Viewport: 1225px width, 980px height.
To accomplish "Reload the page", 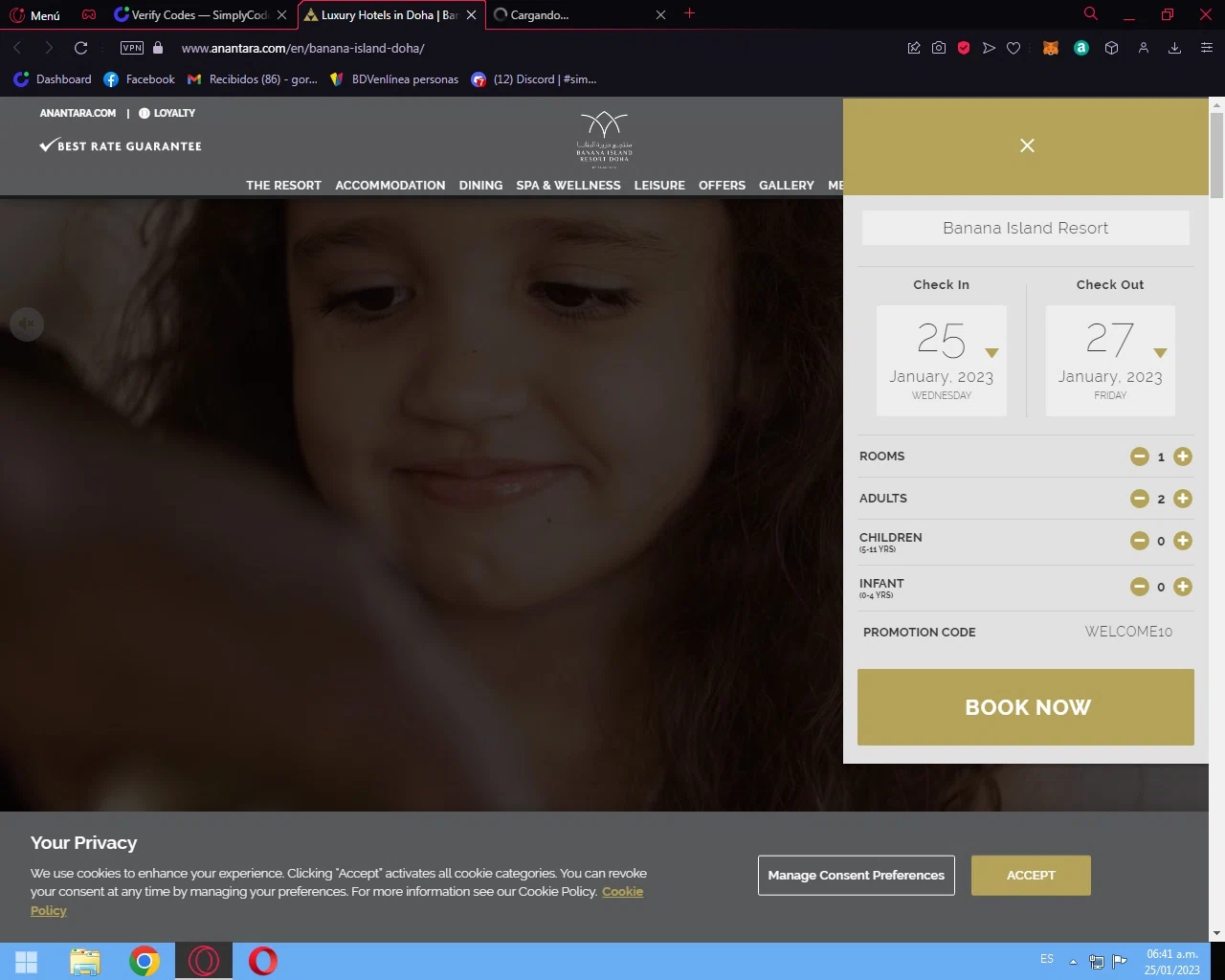I will tap(81, 48).
